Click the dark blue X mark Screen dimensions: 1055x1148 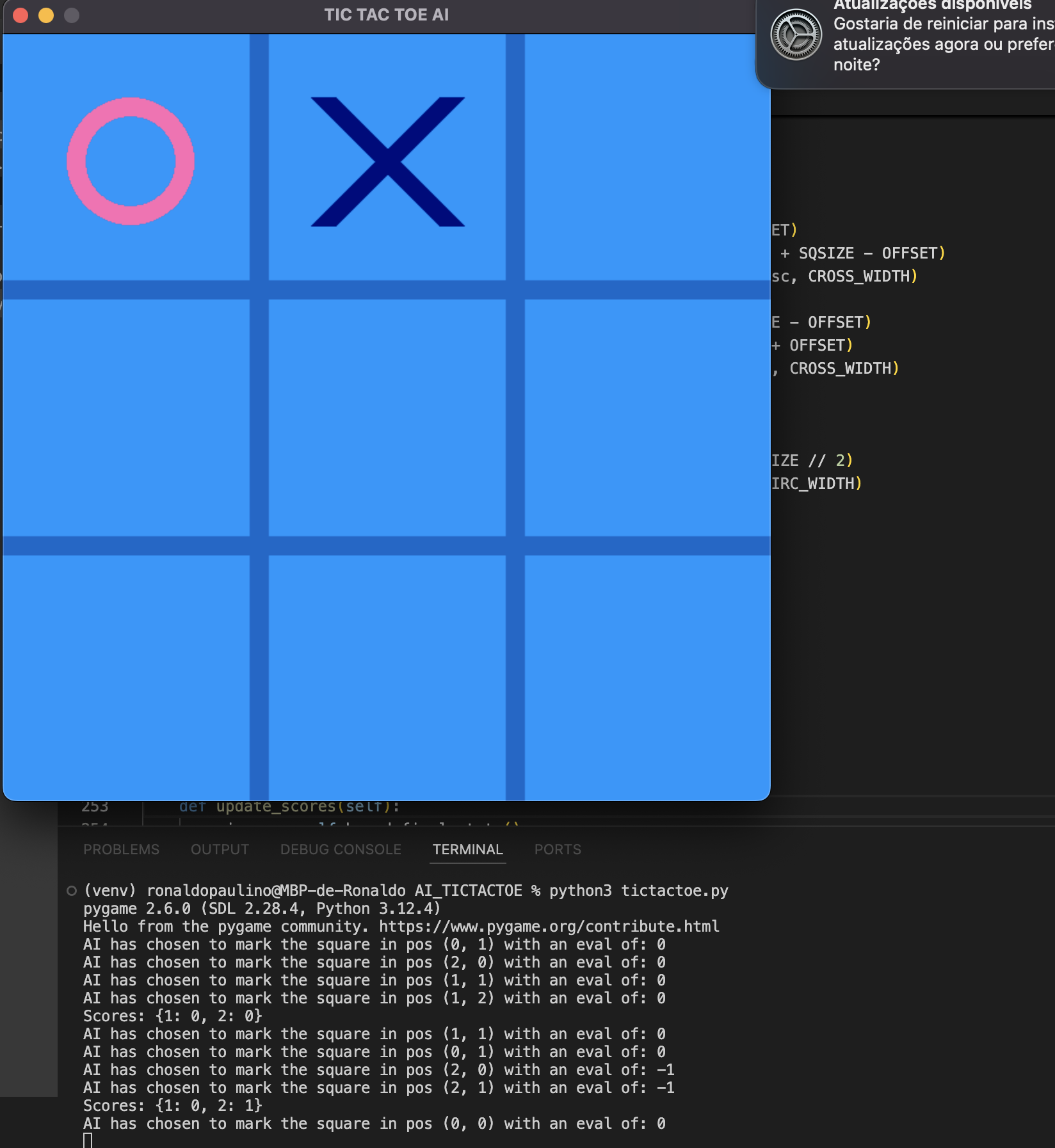(387, 162)
